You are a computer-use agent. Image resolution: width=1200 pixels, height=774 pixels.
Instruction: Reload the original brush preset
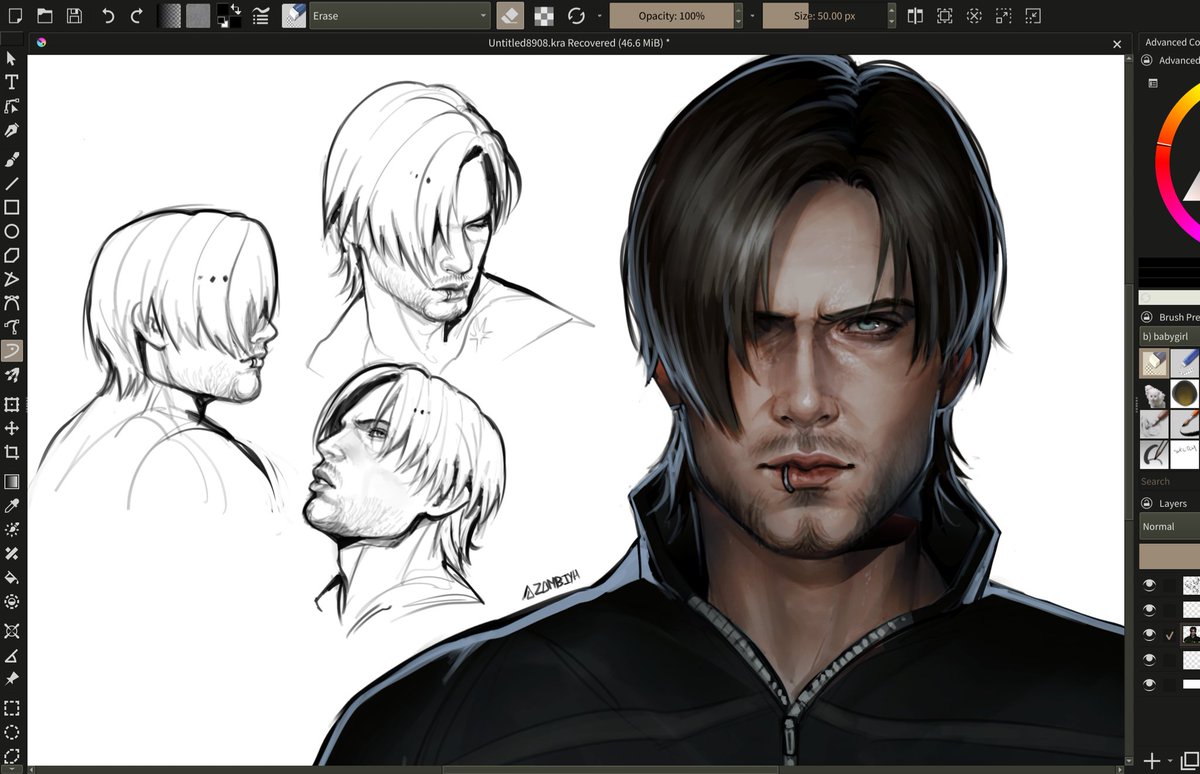coord(576,16)
